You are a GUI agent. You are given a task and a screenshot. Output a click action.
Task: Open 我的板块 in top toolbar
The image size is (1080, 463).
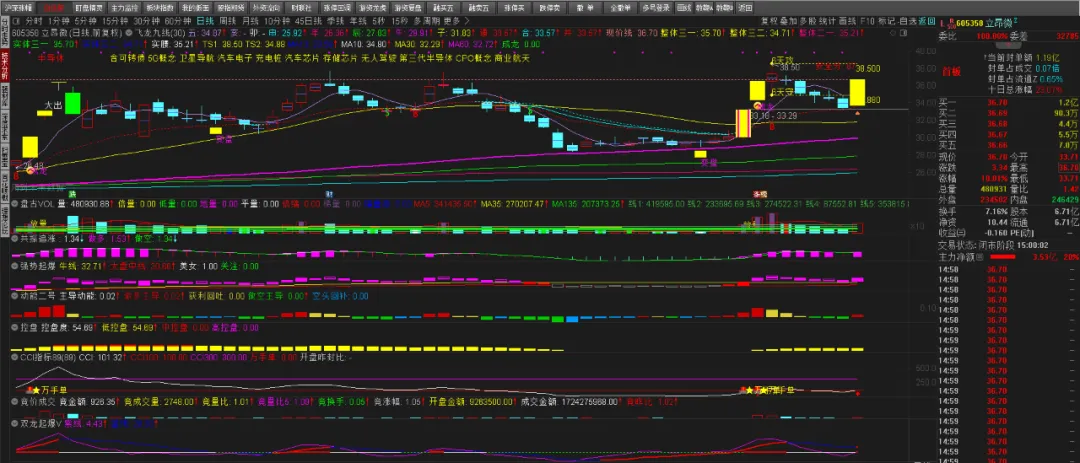coord(196,8)
